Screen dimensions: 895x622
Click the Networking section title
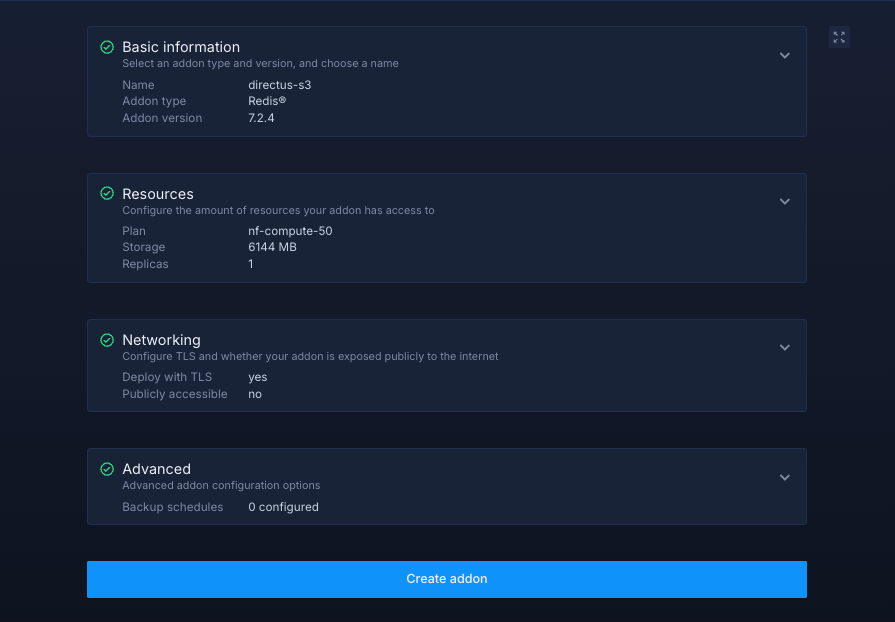[161, 340]
